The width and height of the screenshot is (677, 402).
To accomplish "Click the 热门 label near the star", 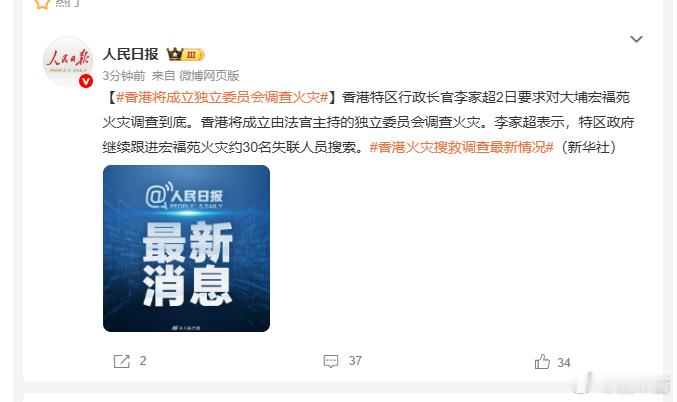I will [x=68, y=3].
